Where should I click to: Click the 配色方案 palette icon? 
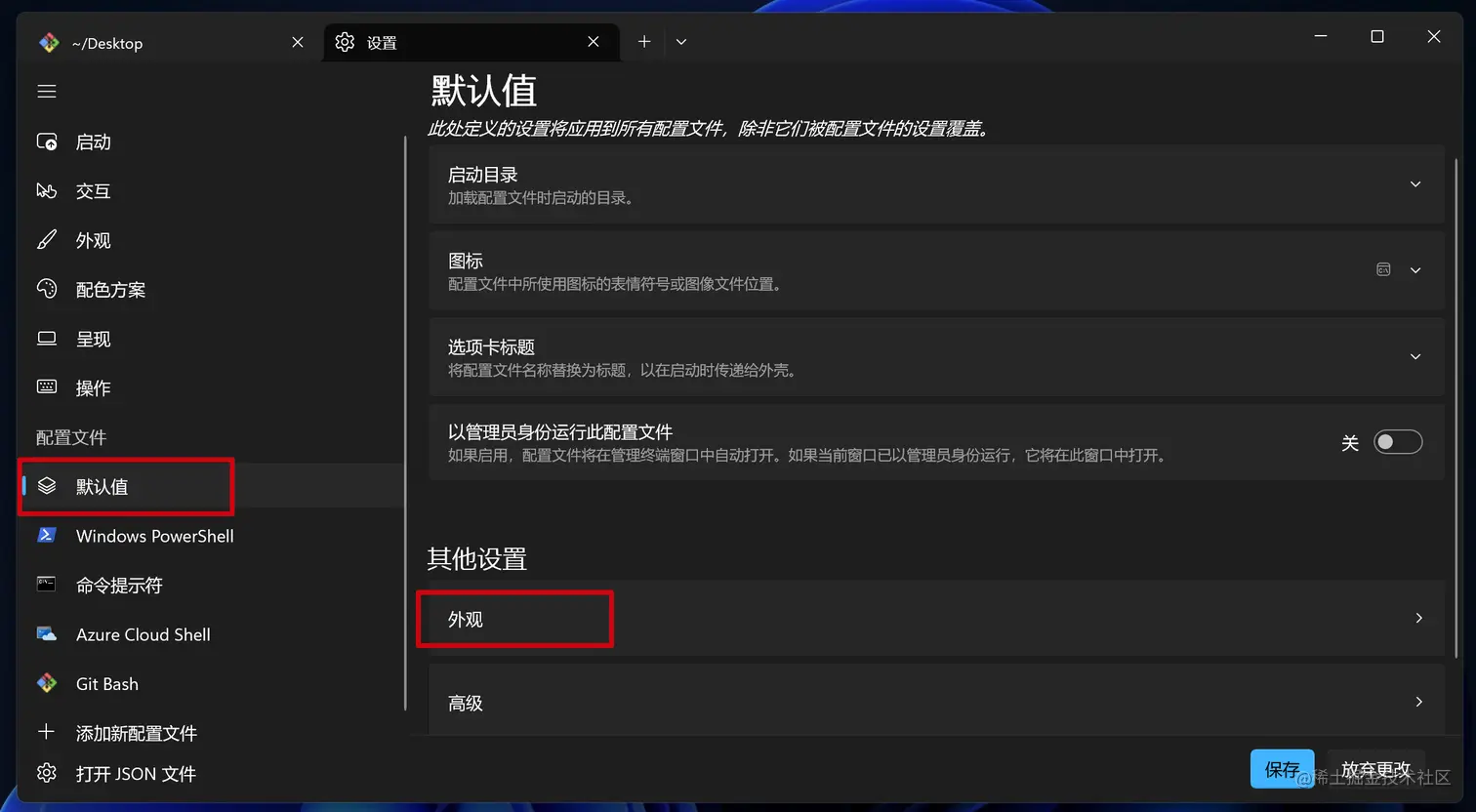coord(47,289)
